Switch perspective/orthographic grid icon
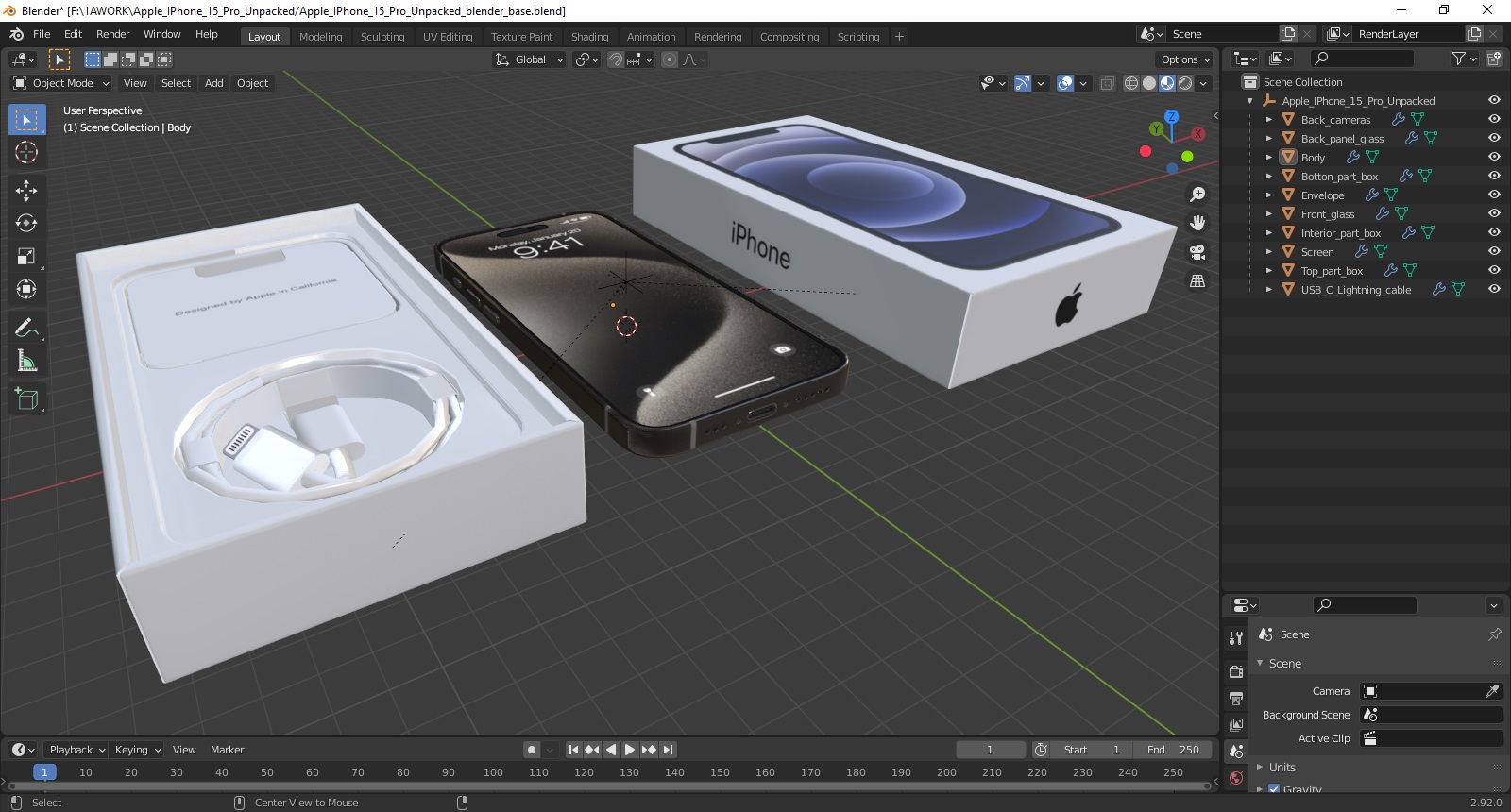 [x=1197, y=281]
